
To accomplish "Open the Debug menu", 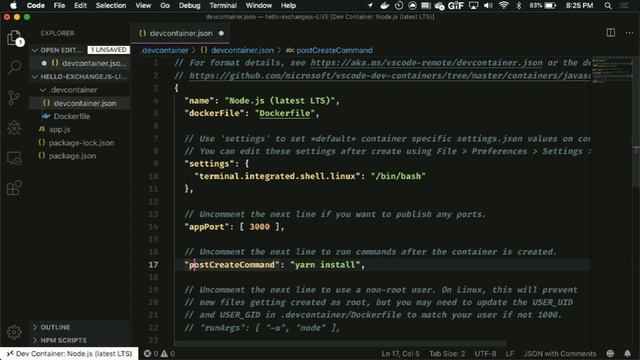I will tap(189, 5).
